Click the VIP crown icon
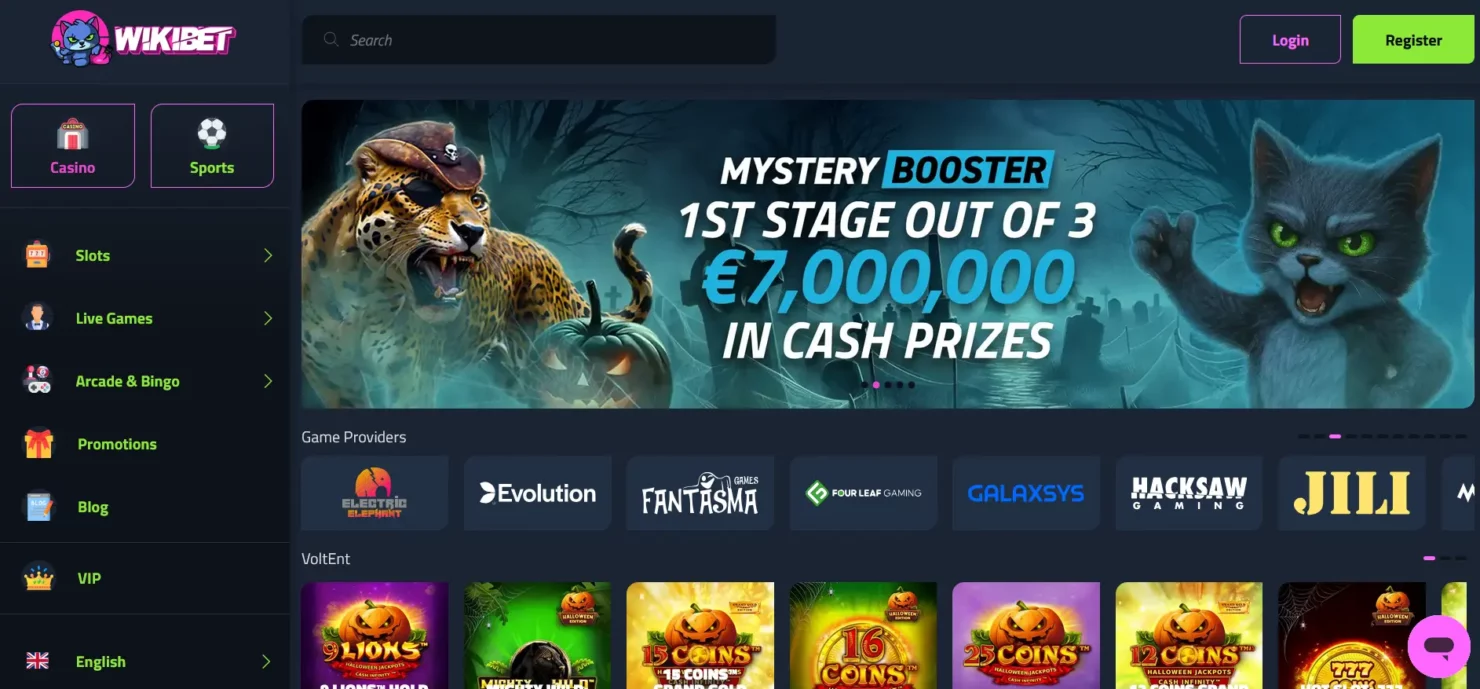This screenshot has width=1480, height=689. (38, 578)
